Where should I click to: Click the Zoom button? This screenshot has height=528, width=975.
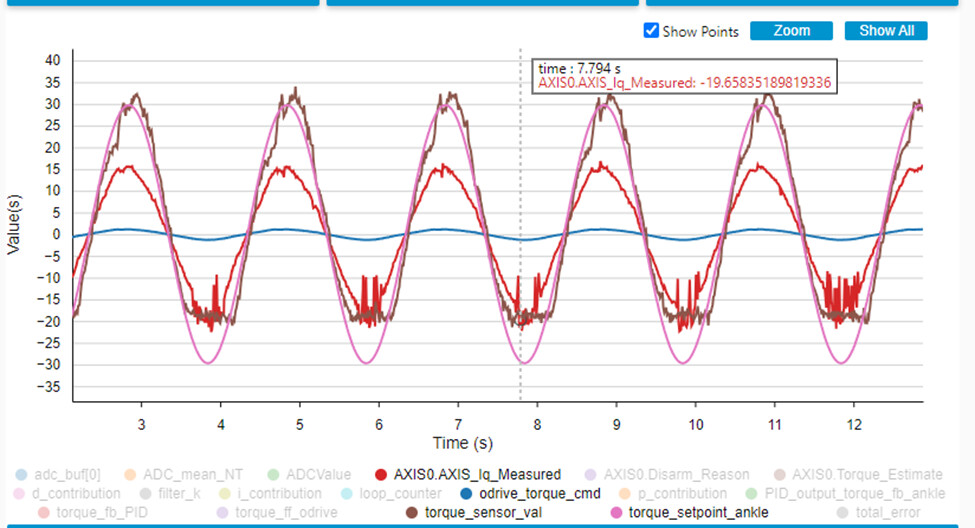[791, 31]
